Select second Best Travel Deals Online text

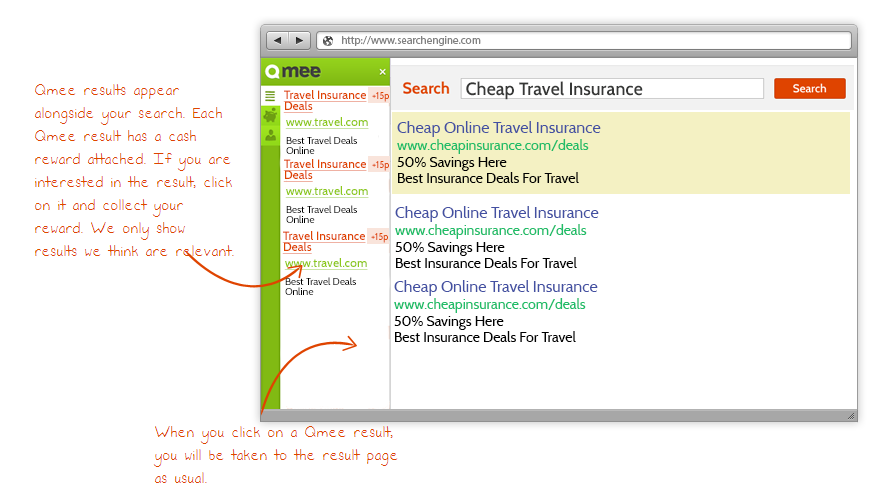(321, 214)
